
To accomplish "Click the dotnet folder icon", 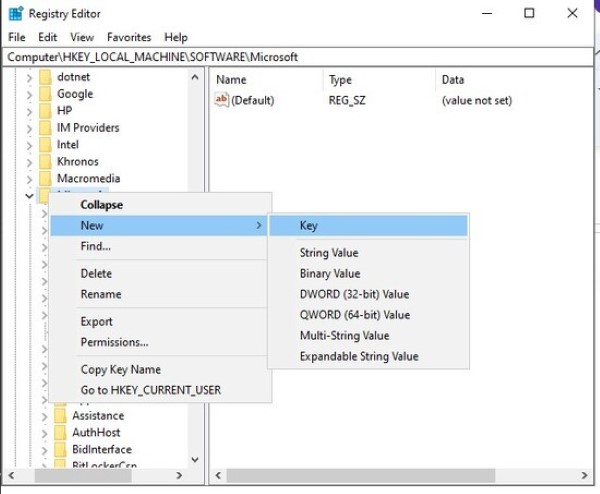I will (45, 77).
